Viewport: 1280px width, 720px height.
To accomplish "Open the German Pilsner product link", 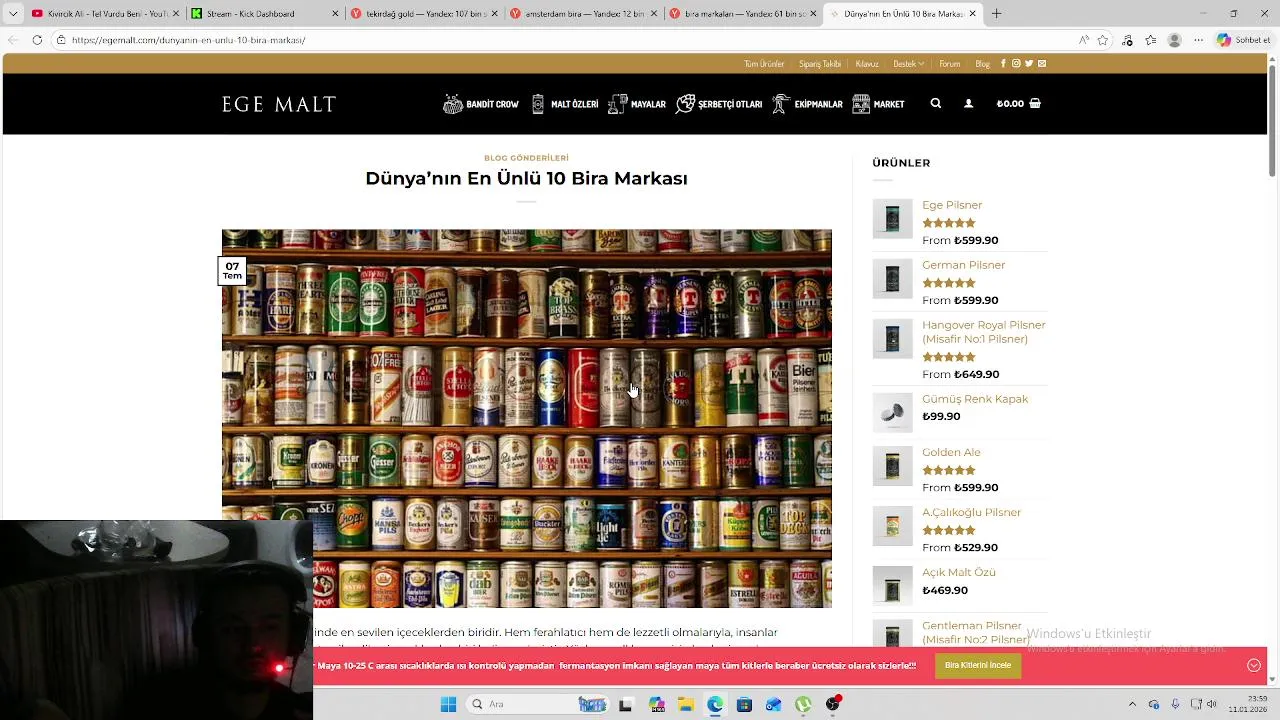I will point(964,265).
